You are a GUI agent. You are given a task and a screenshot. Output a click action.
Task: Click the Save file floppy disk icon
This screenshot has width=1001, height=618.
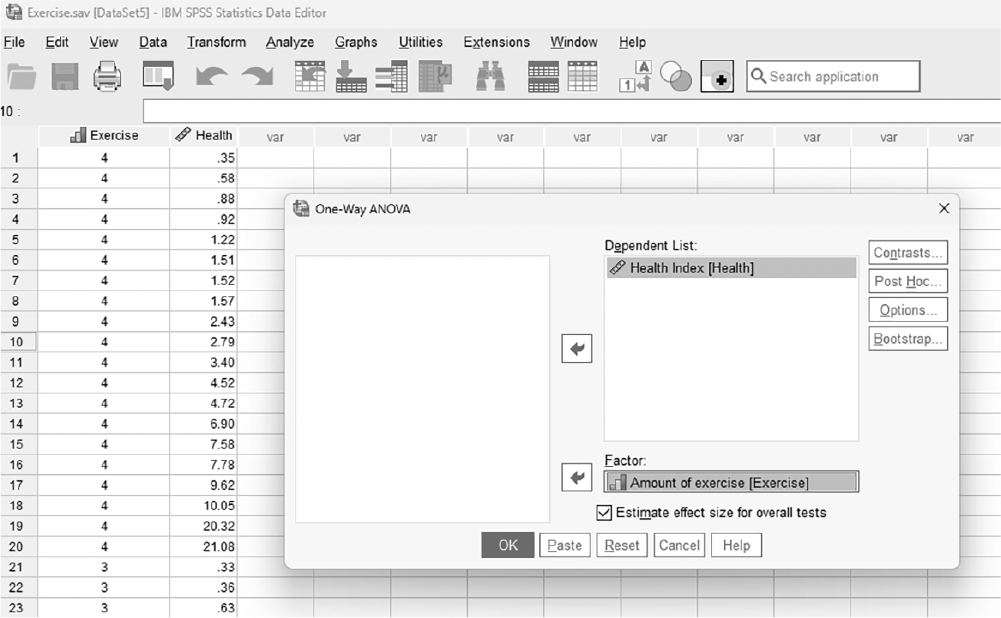64,77
